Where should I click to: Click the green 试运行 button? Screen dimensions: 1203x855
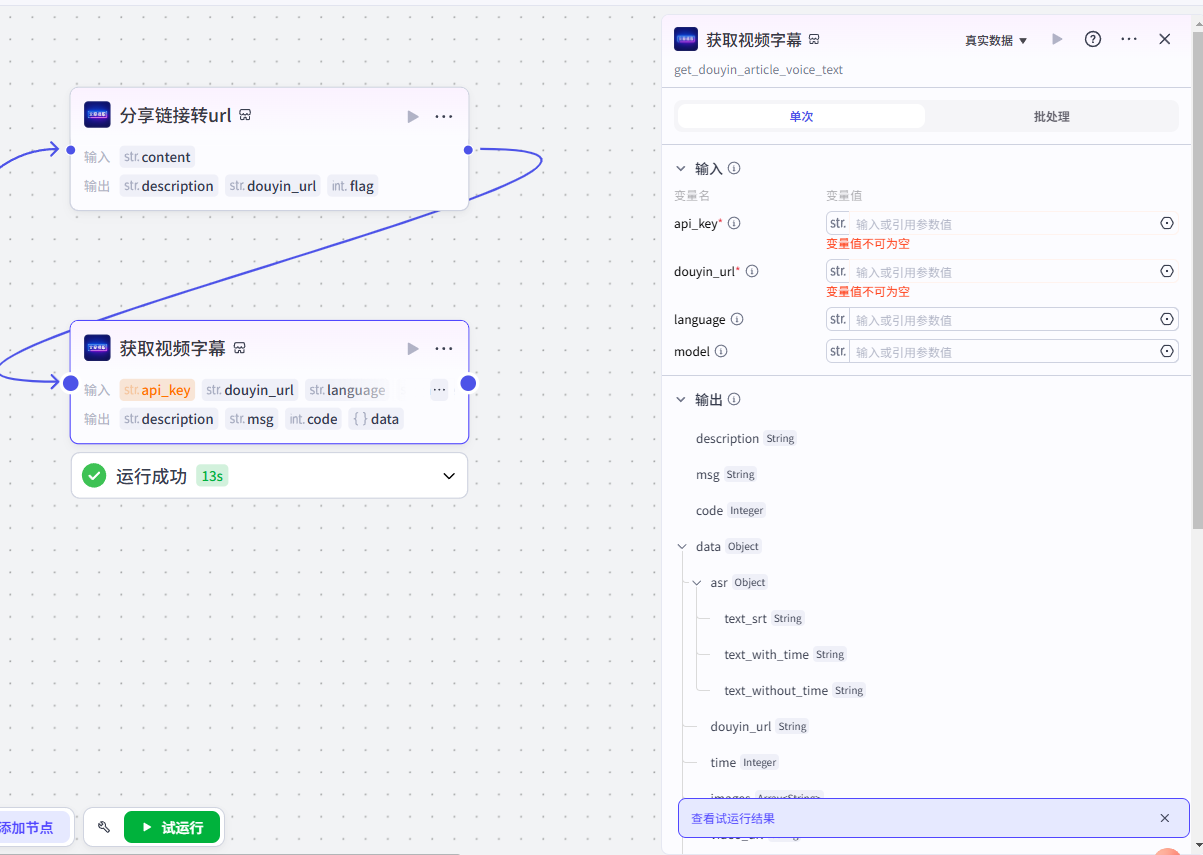click(x=172, y=827)
